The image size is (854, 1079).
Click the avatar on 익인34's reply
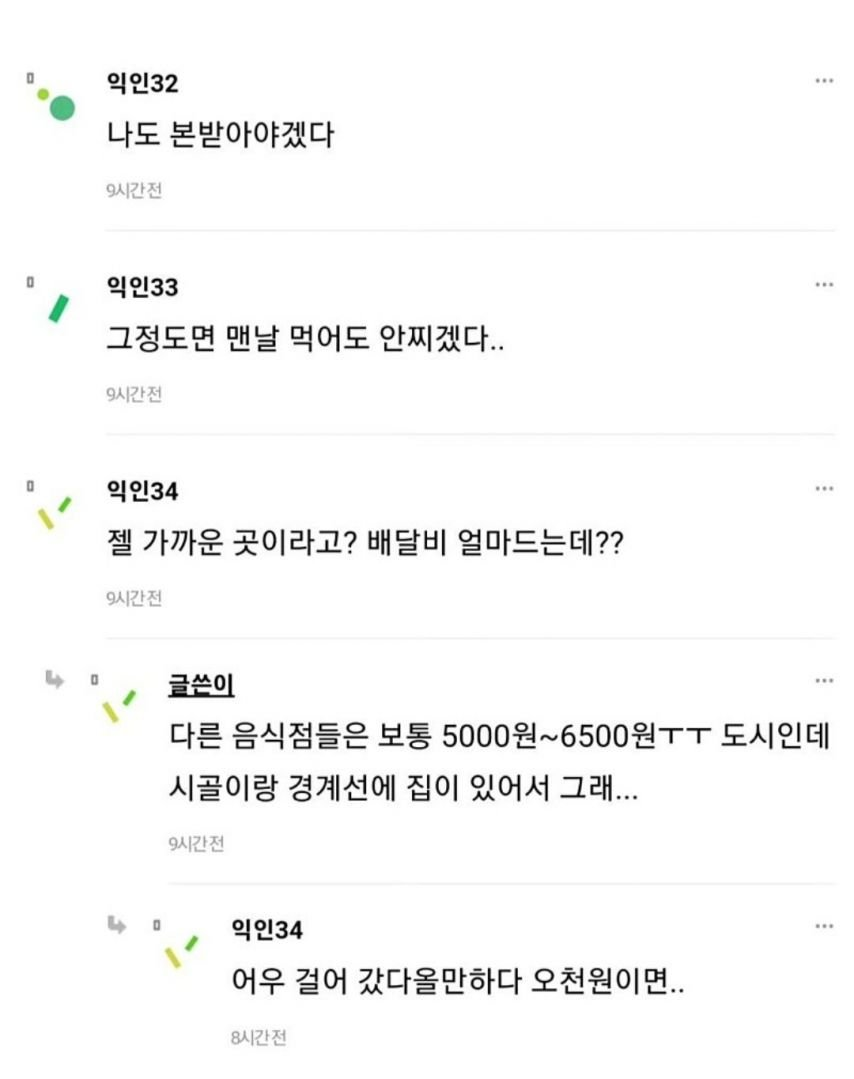(x=180, y=951)
